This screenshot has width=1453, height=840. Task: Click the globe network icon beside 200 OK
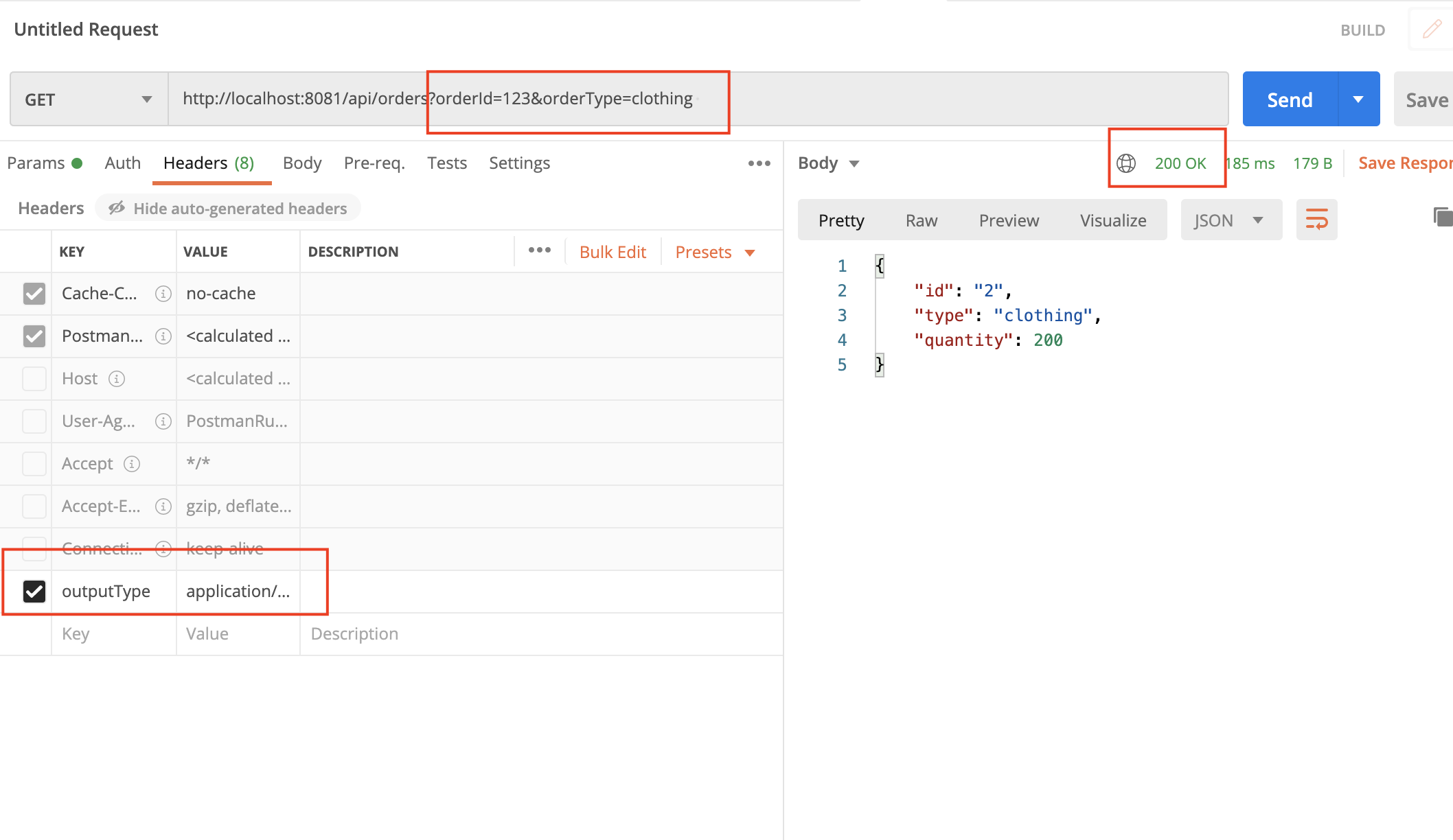pyautogui.click(x=1126, y=163)
